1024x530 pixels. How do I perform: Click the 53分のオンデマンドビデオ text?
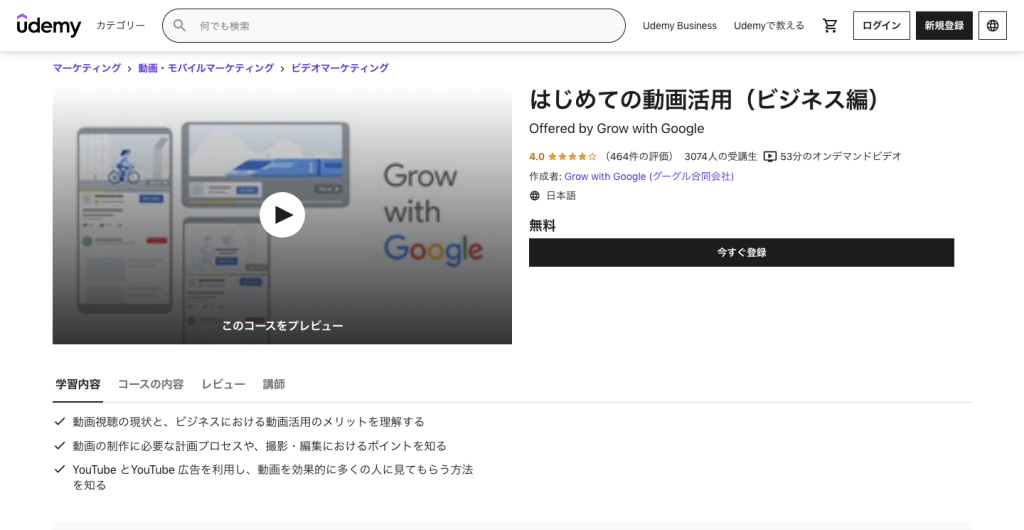pos(840,157)
